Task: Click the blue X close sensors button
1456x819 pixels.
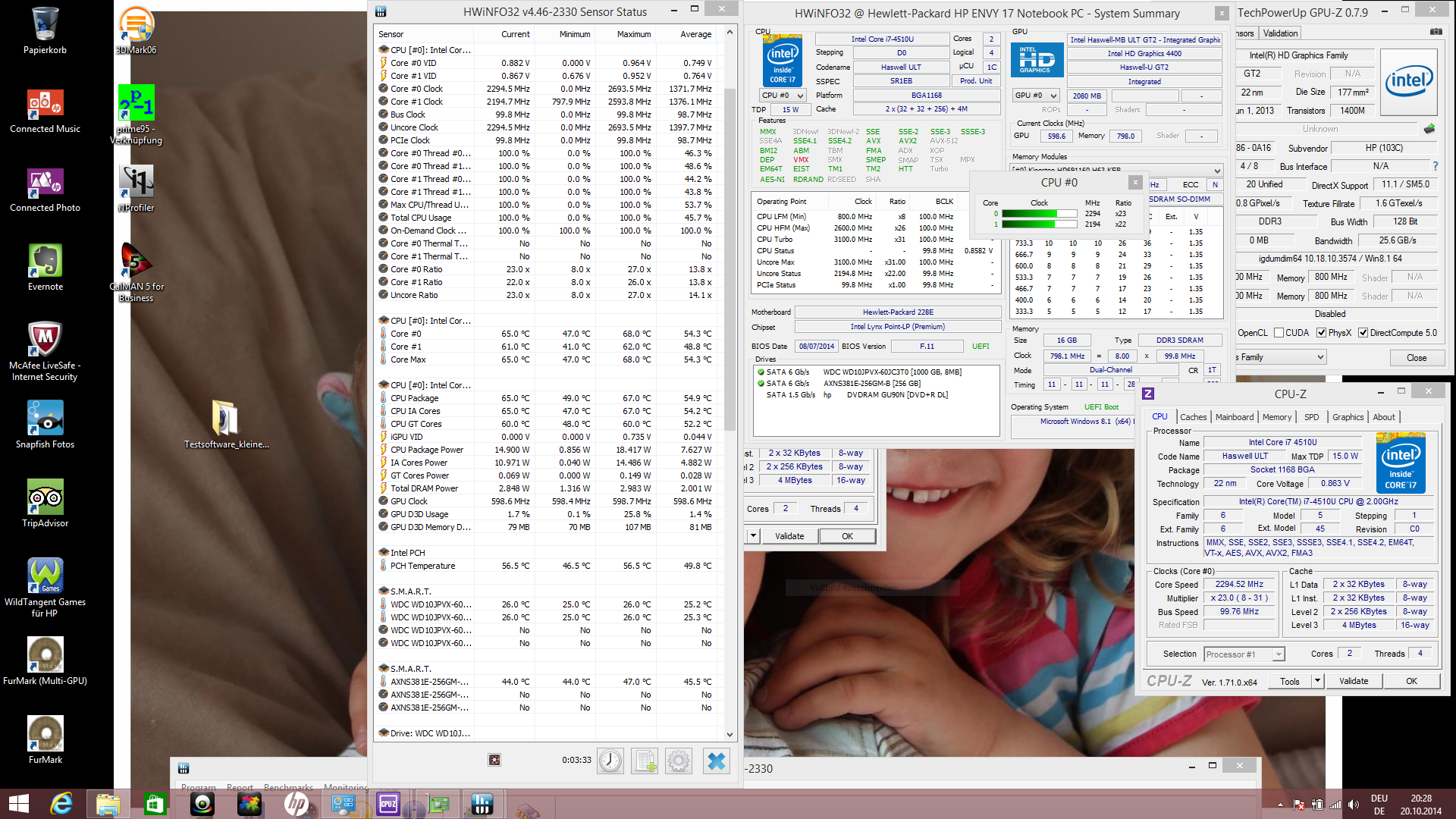Action: pos(716,761)
